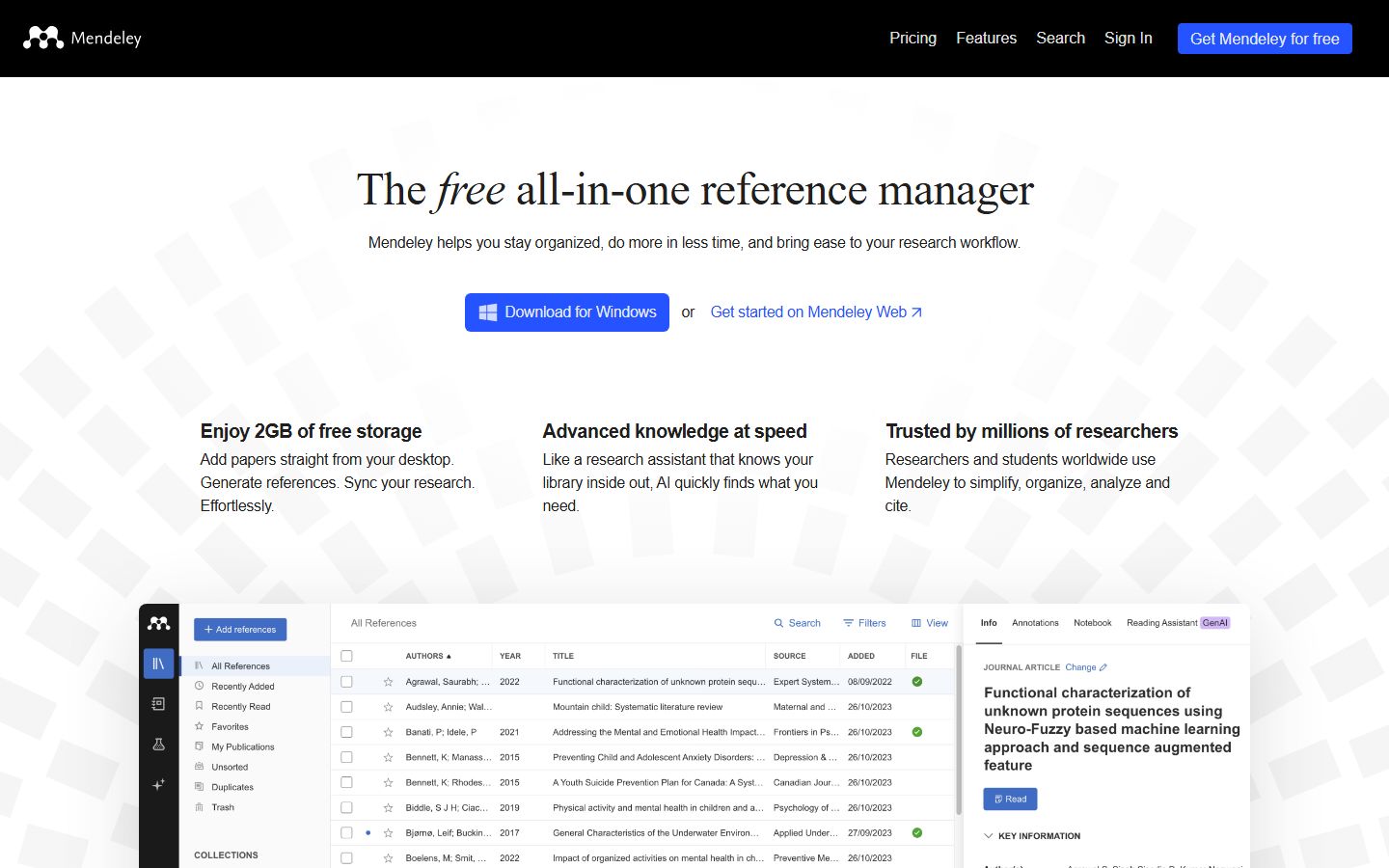Check the box for Bennett, K; Rhodes row

click(346, 782)
